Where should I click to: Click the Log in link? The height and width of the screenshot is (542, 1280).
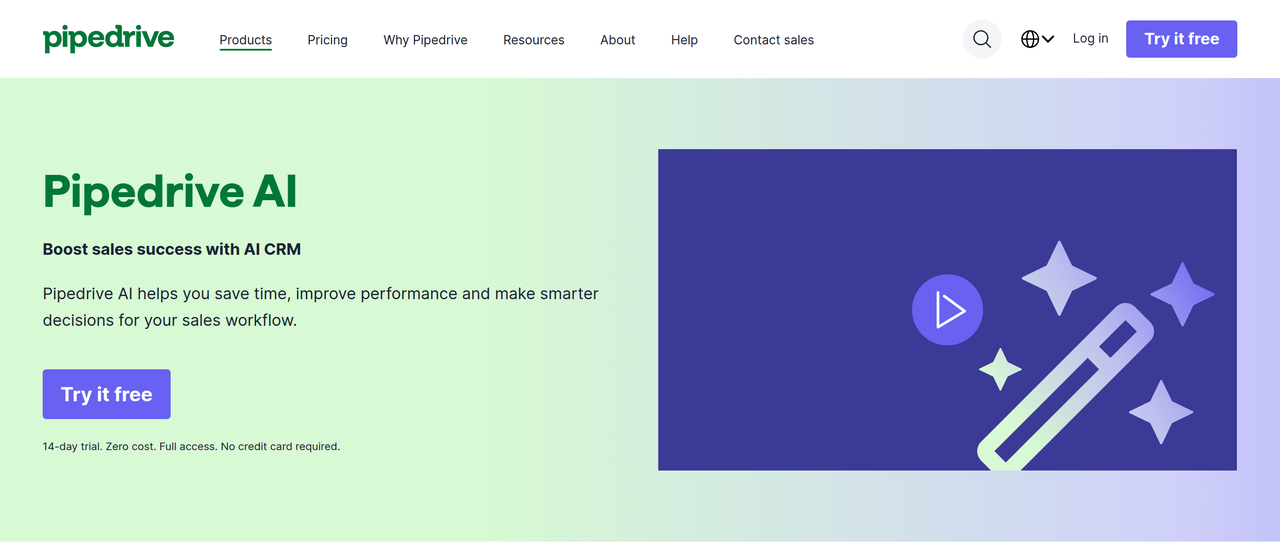pyautogui.click(x=1090, y=38)
